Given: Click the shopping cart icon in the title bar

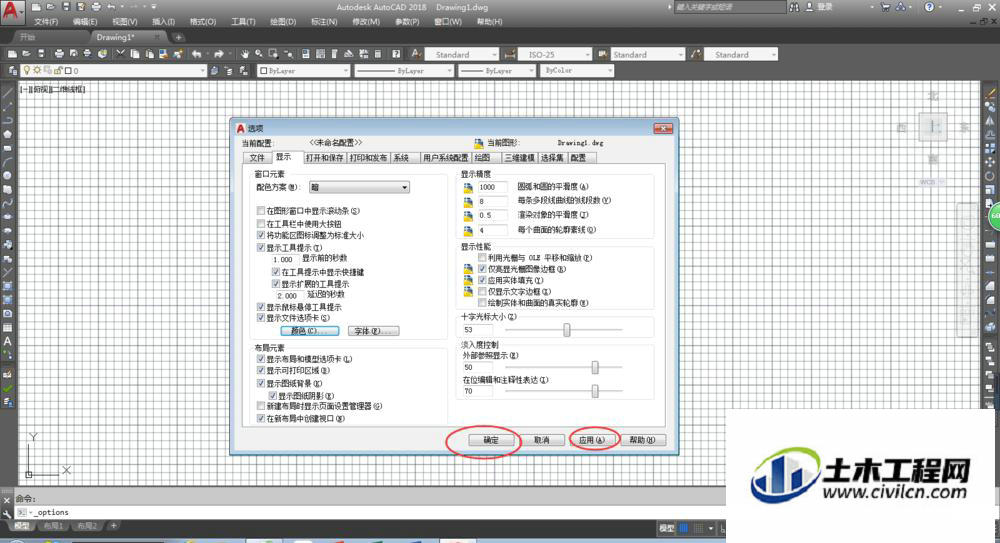Looking at the screenshot, I should [x=885, y=7].
